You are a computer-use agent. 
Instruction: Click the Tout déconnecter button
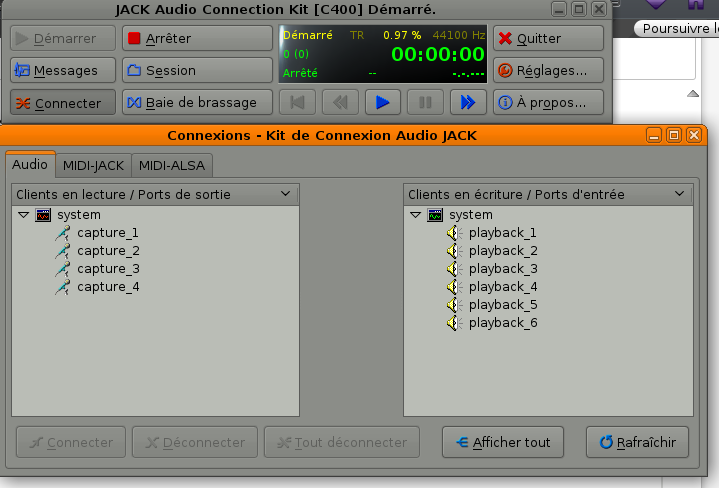tap(342, 442)
